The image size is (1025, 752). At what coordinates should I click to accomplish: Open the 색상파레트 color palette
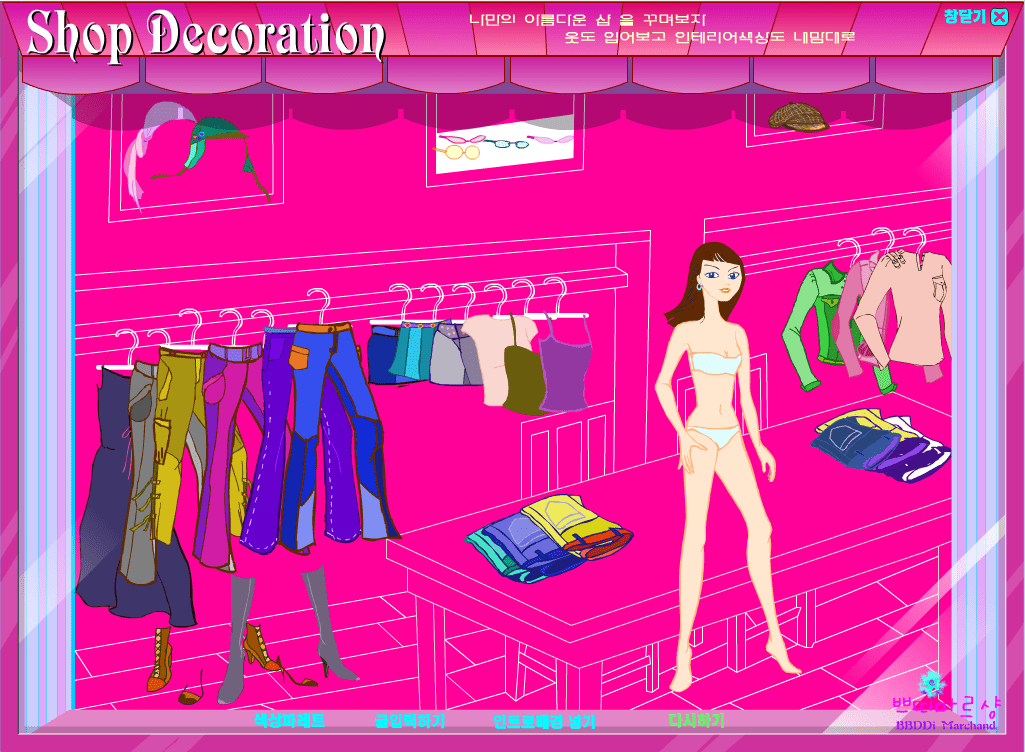(x=289, y=721)
